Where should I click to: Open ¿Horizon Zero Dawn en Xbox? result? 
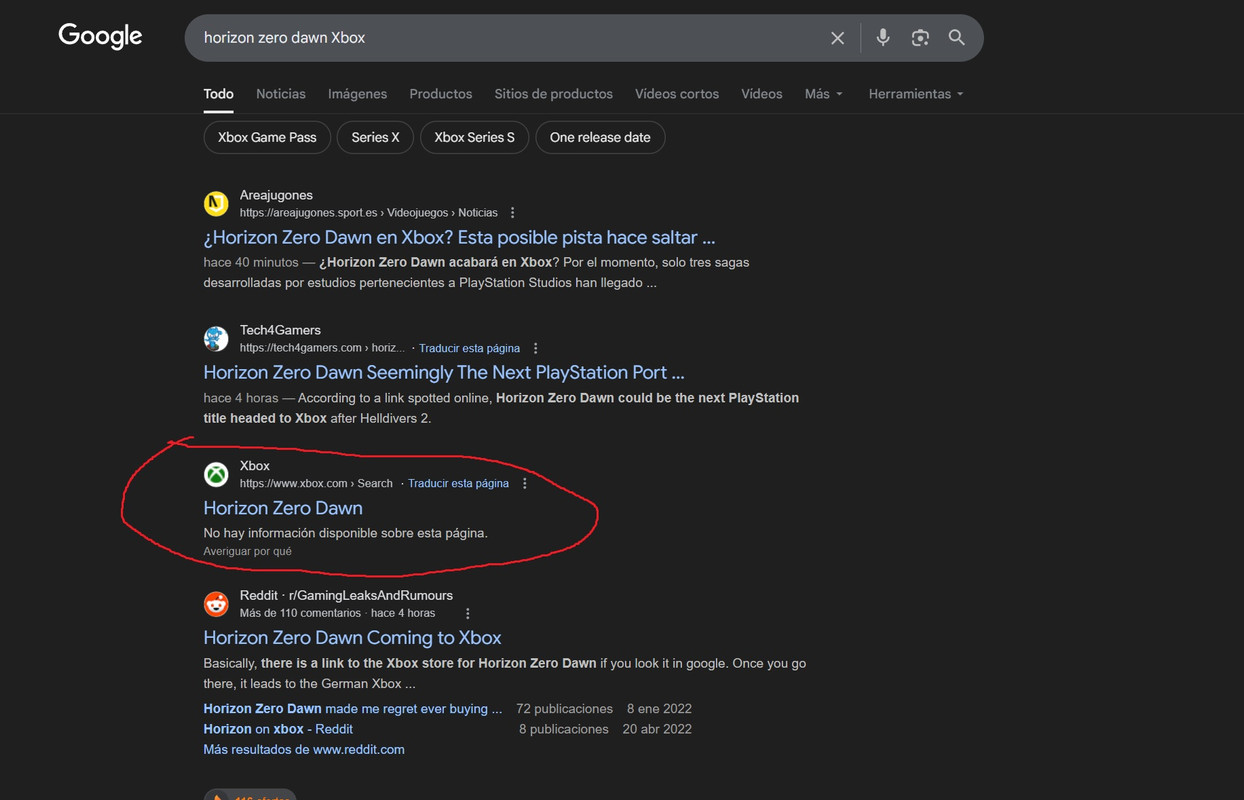click(459, 238)
